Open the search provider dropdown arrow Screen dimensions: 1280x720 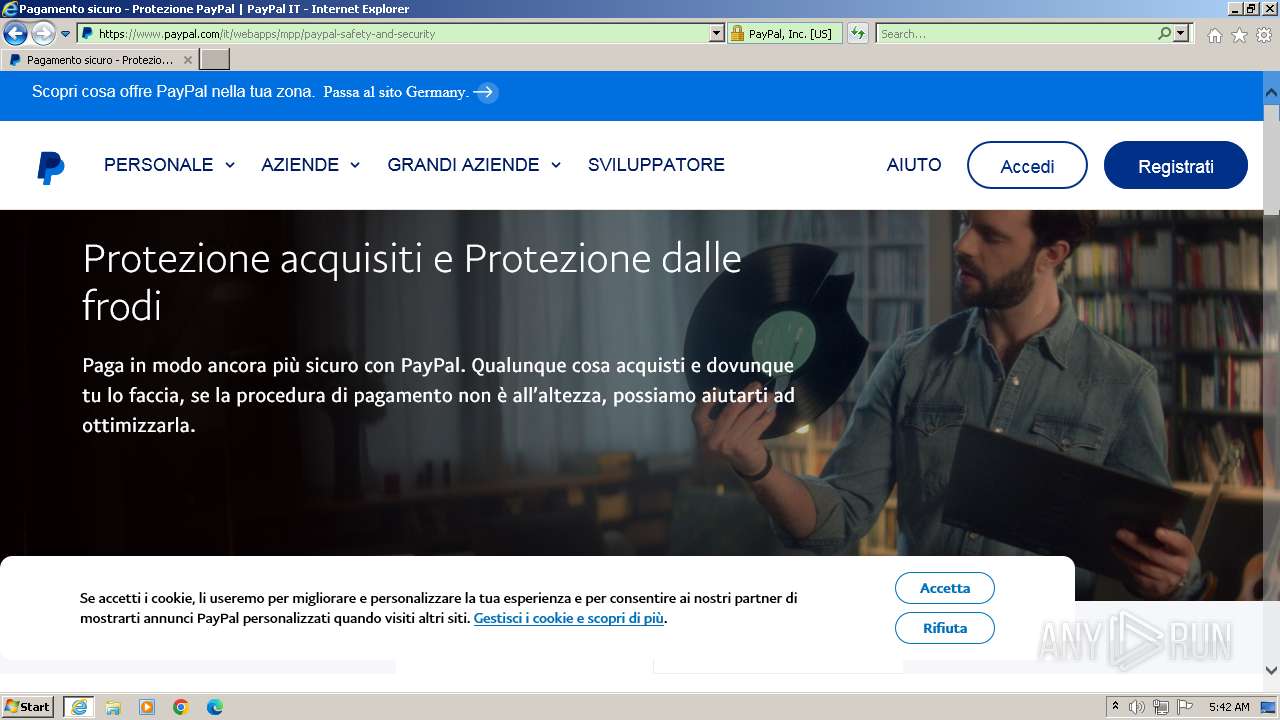coord(1181,33)
